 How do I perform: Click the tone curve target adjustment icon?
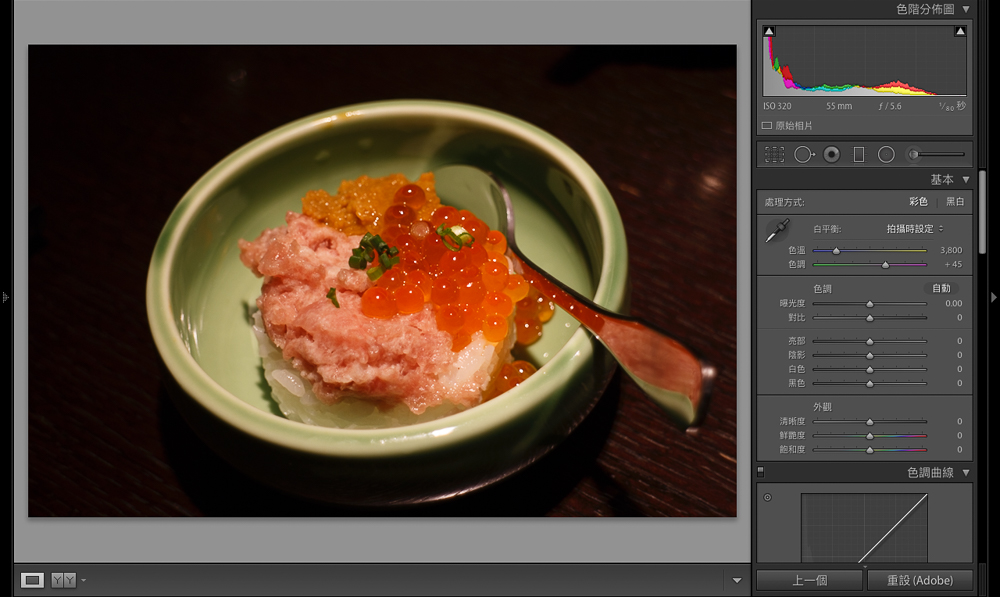[767, 497]
